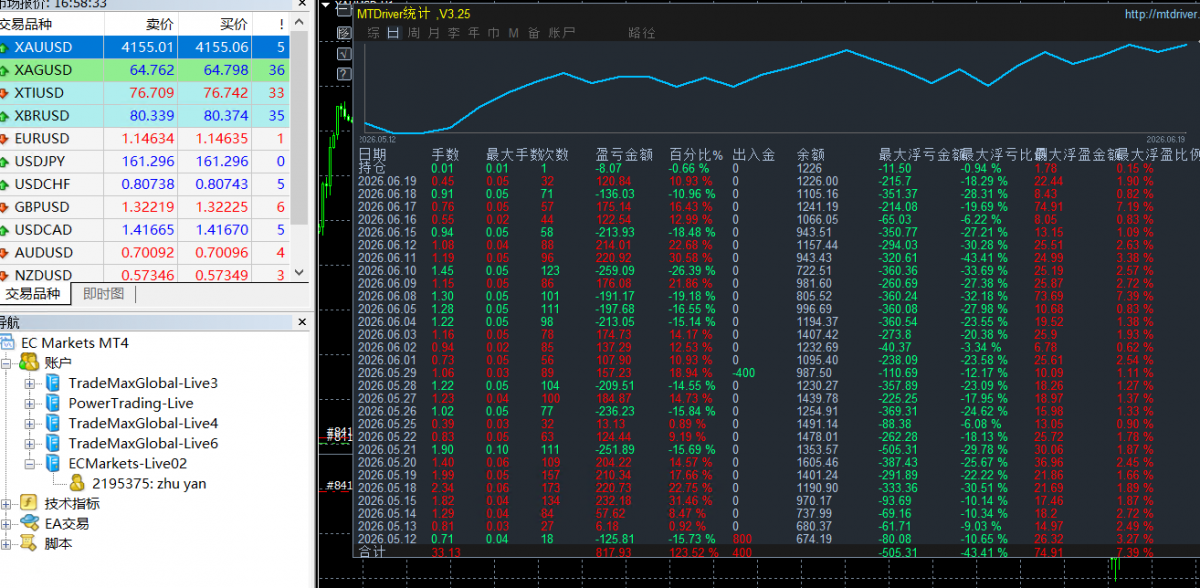Click the up arrow icon beside XAUUSD
Screen dimensions: 1200x588
pyautogui.click(x=4, y=47)
